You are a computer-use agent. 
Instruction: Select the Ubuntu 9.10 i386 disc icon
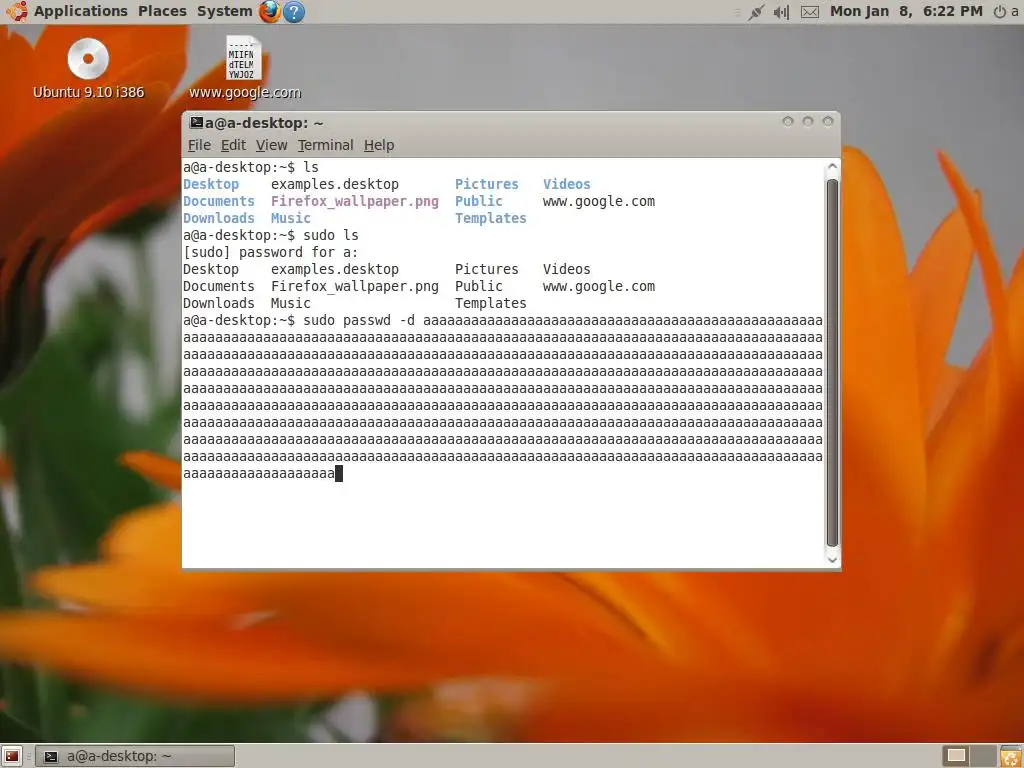pyautogui.click(x=88, y=59)
